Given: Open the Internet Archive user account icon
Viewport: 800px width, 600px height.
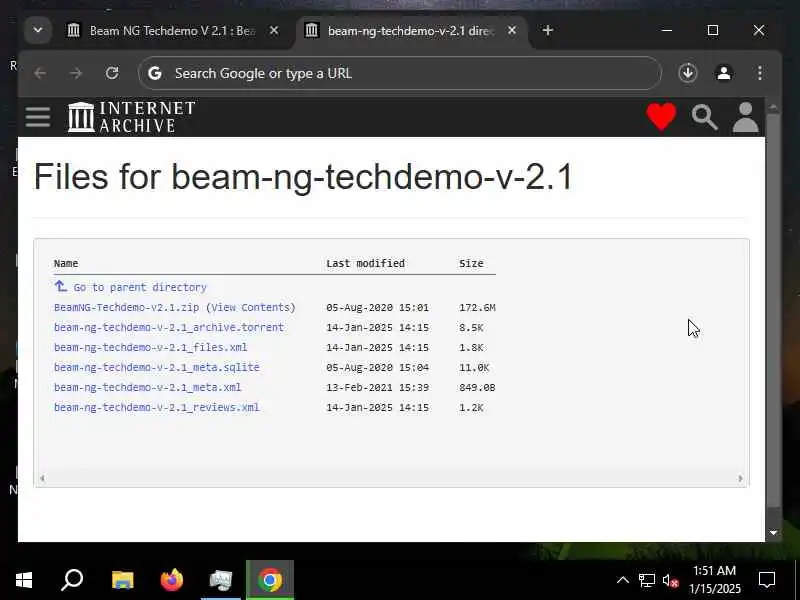Looking at the screenshot, I should [x=745, y=117].
